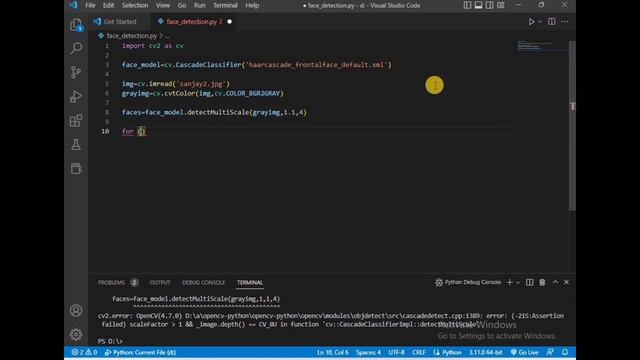The height and width of the screenshot is (360, 640).
Task: Click the VS Code logo in title bar
Action: pyautogui.click(x=73, y=5)
